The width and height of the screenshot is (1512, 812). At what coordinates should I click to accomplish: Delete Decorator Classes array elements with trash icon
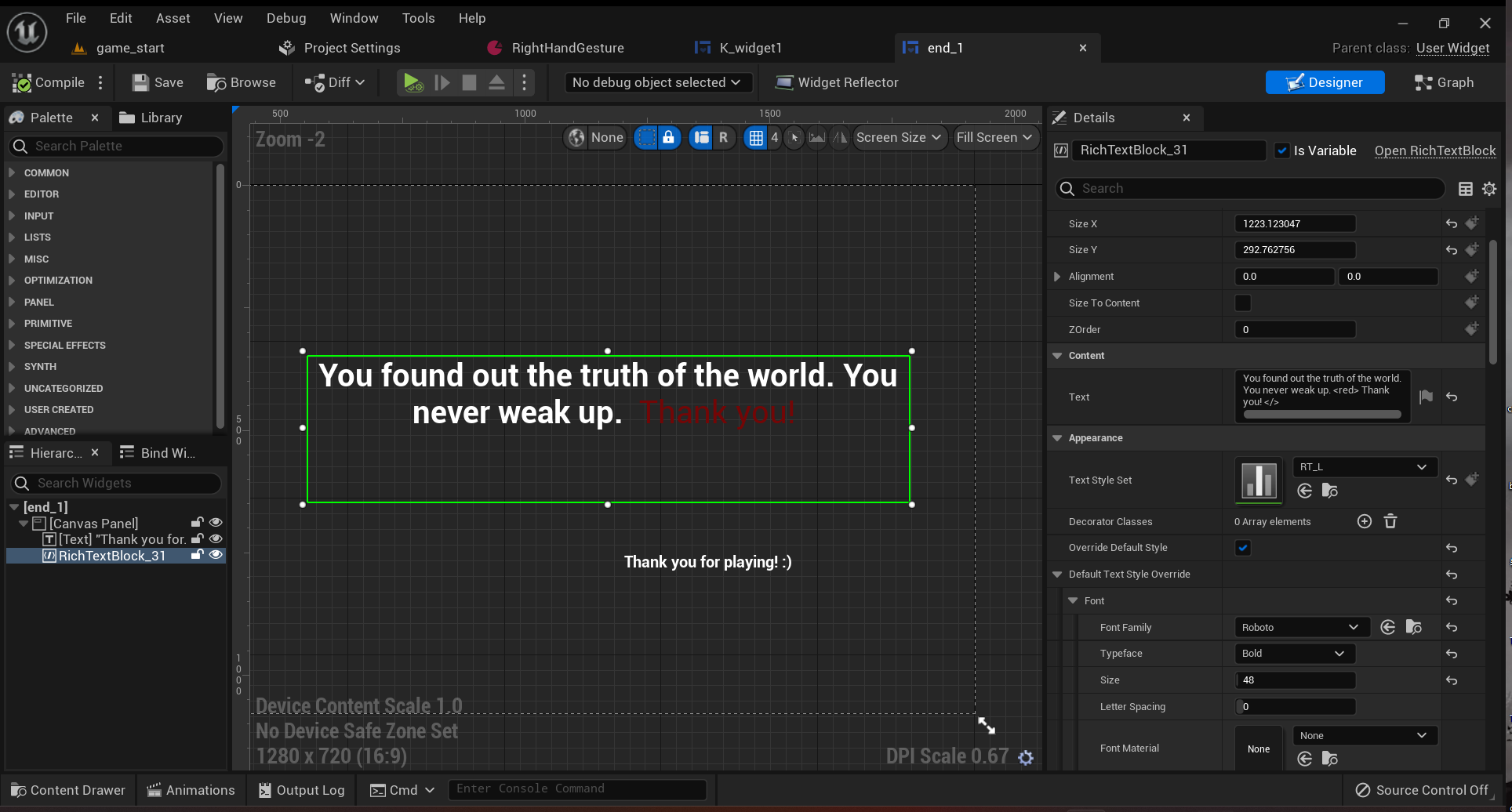(1390, 522)
